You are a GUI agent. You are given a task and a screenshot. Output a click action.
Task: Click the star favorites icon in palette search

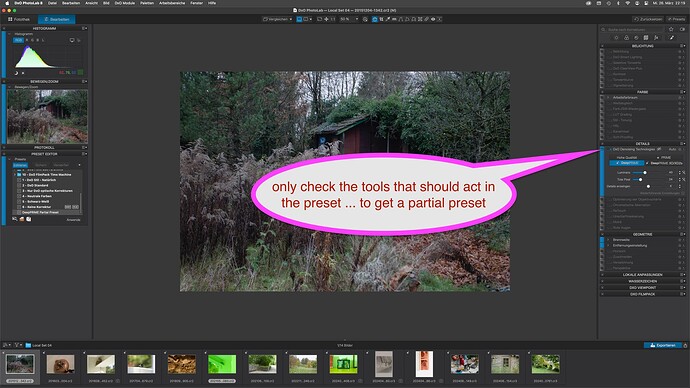[x=671, y=29]
